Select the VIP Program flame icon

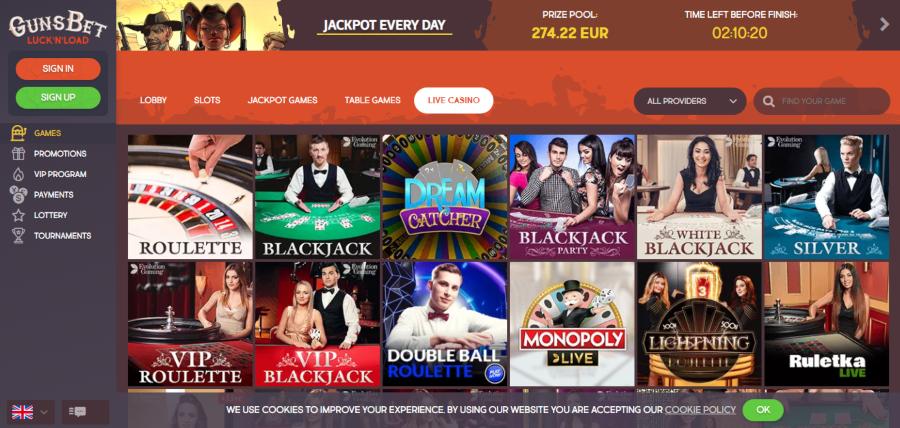pos(18,174)
